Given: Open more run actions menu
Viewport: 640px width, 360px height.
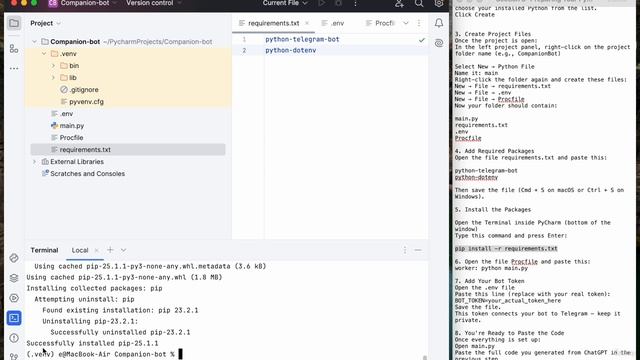Looking at the screenshot, I should (x=355, y=3).
